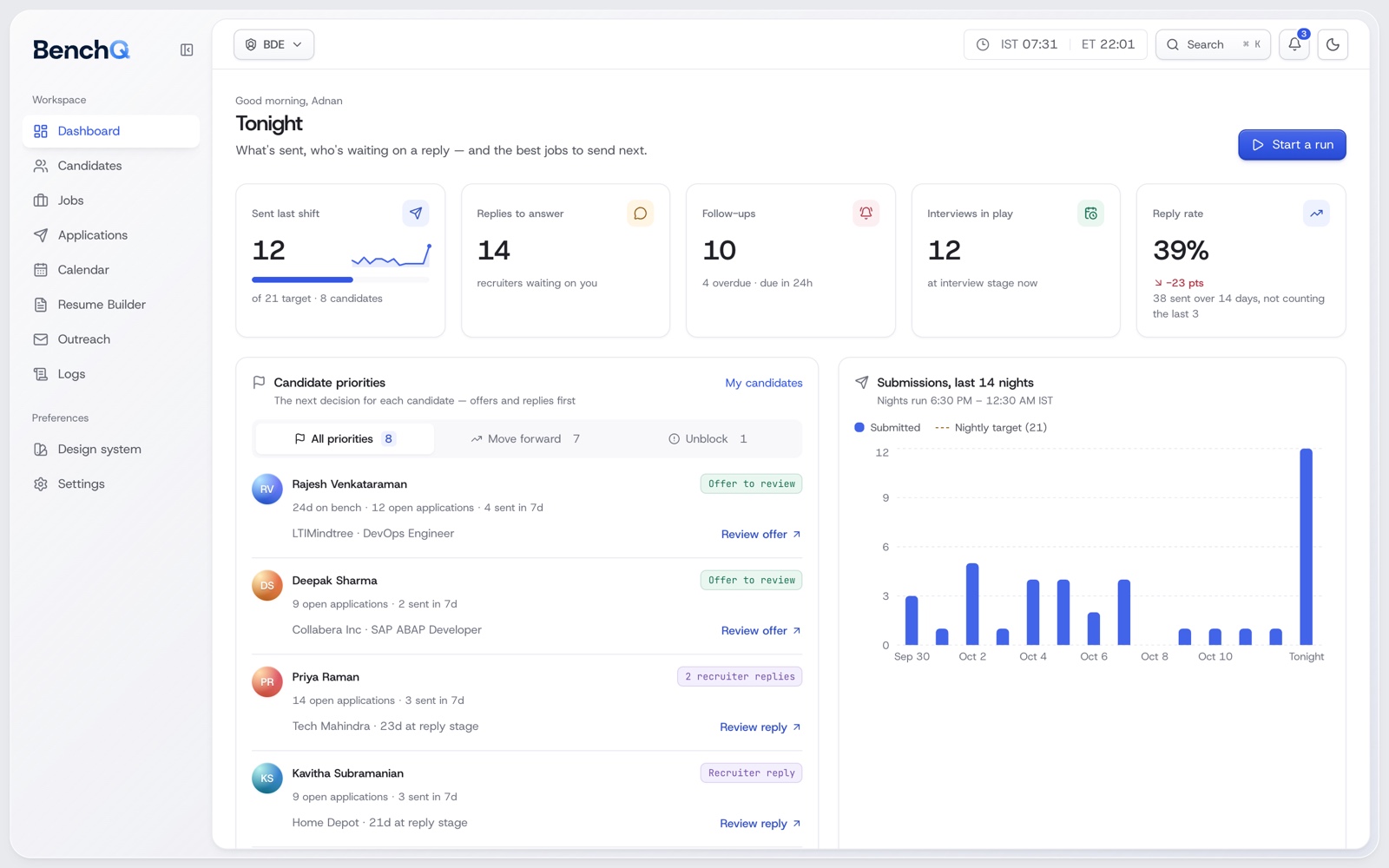Toggle dark mode moon icon
This screenshot has height=868, width=1389.
(x=1333, y=44)
